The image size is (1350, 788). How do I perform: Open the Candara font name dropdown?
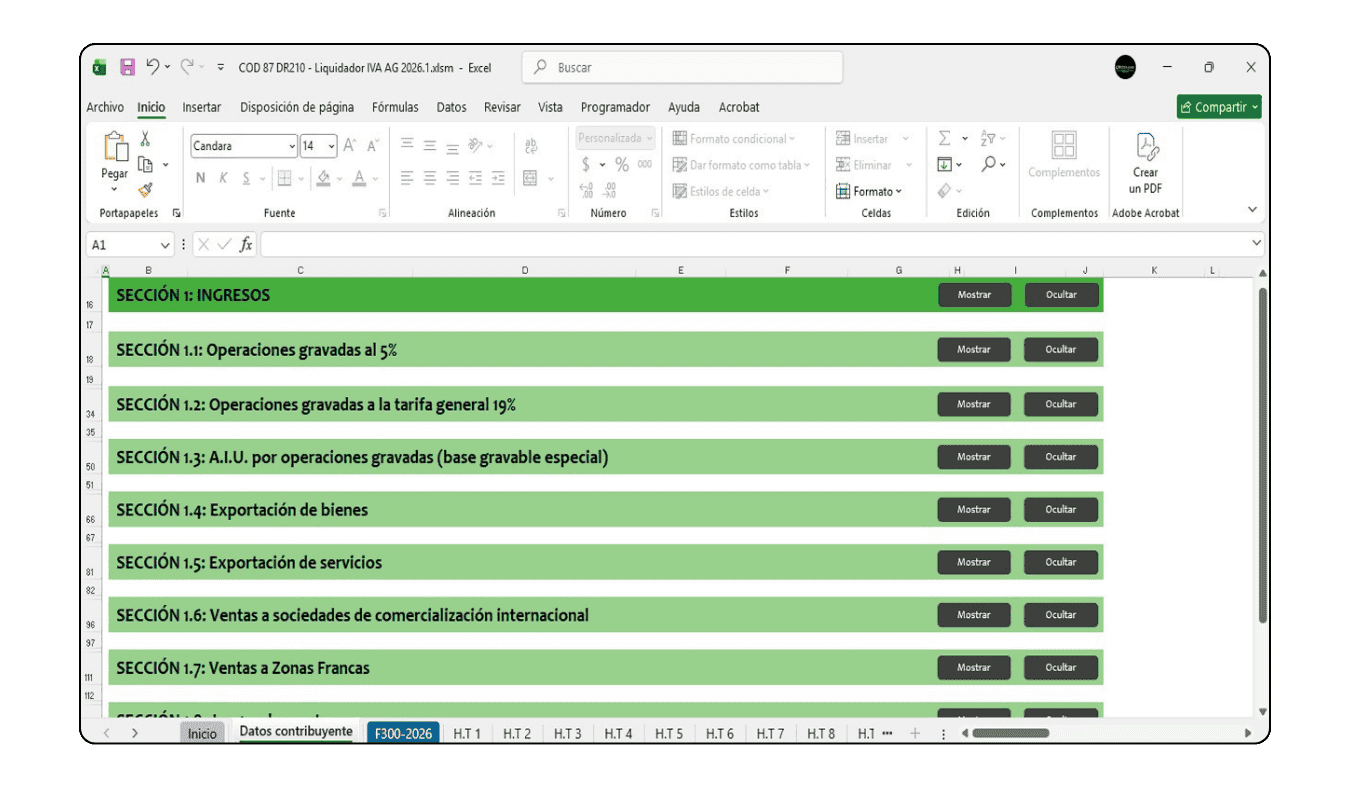292,147
